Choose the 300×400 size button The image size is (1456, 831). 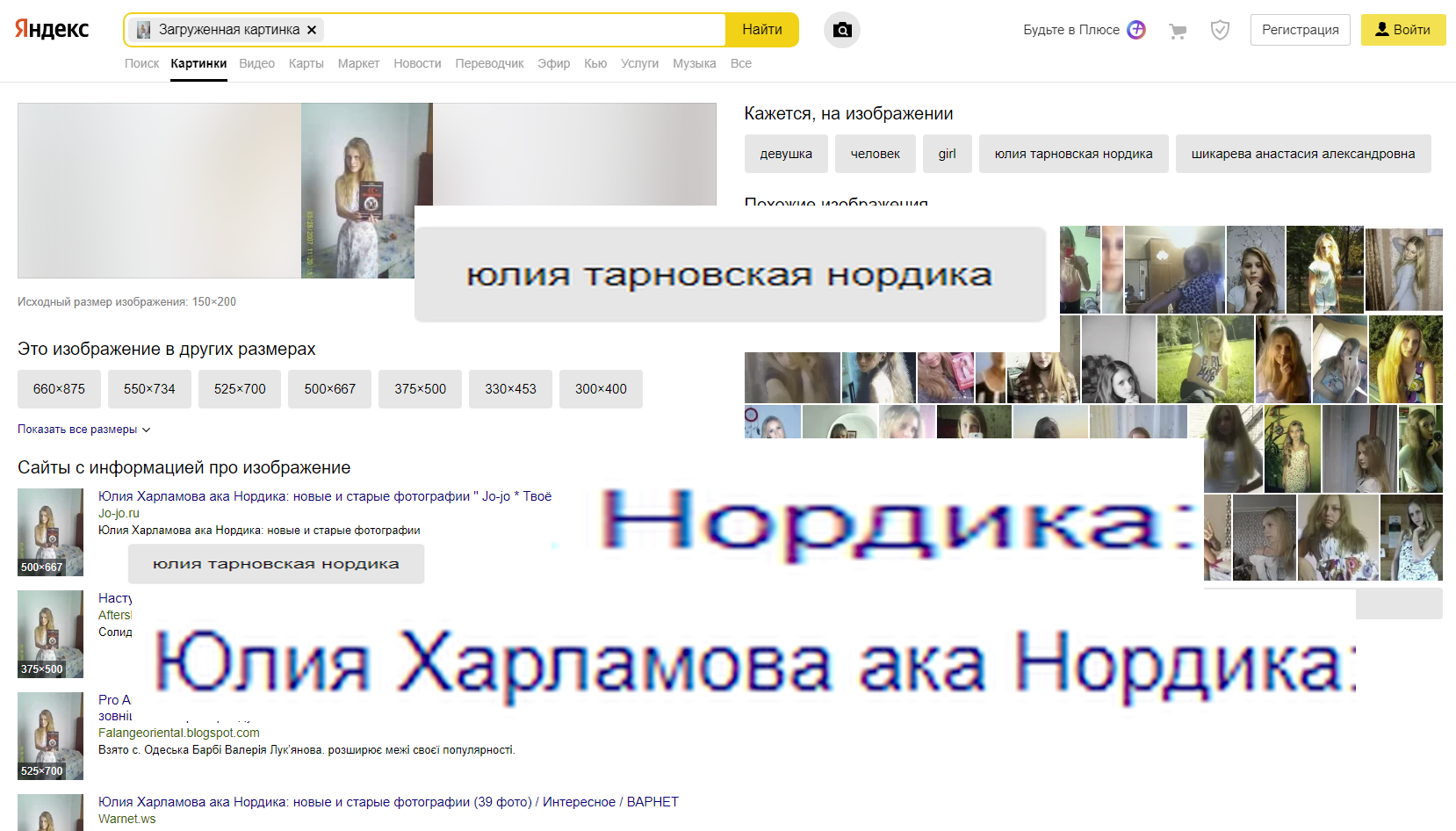[601, 389]
